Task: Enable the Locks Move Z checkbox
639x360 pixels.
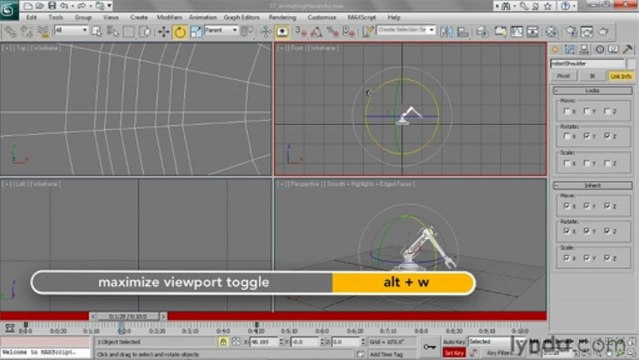Action: [607, 111]
